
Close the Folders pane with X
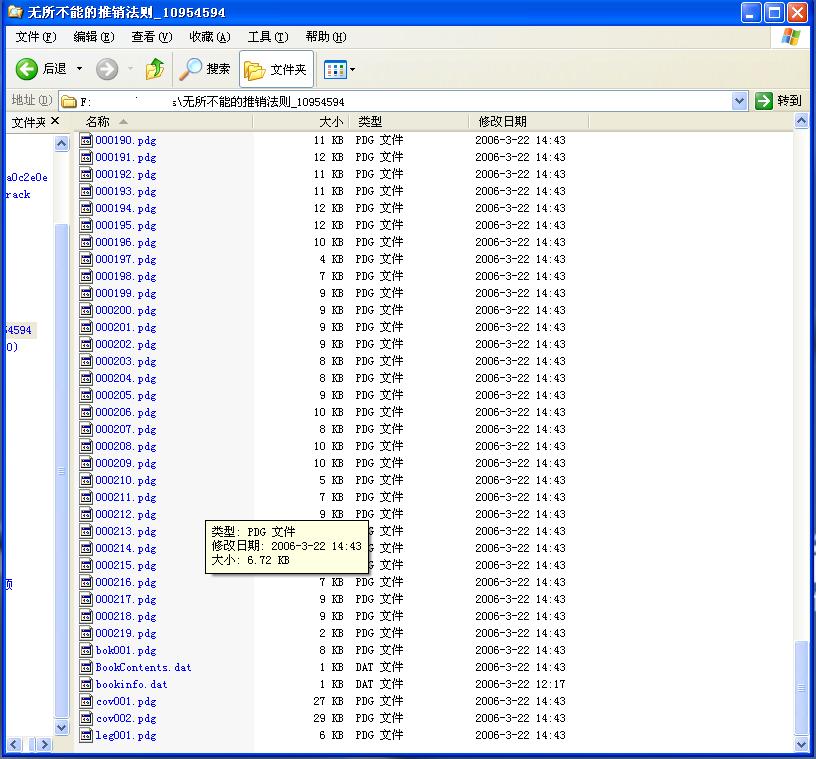(x=55, y=121)
